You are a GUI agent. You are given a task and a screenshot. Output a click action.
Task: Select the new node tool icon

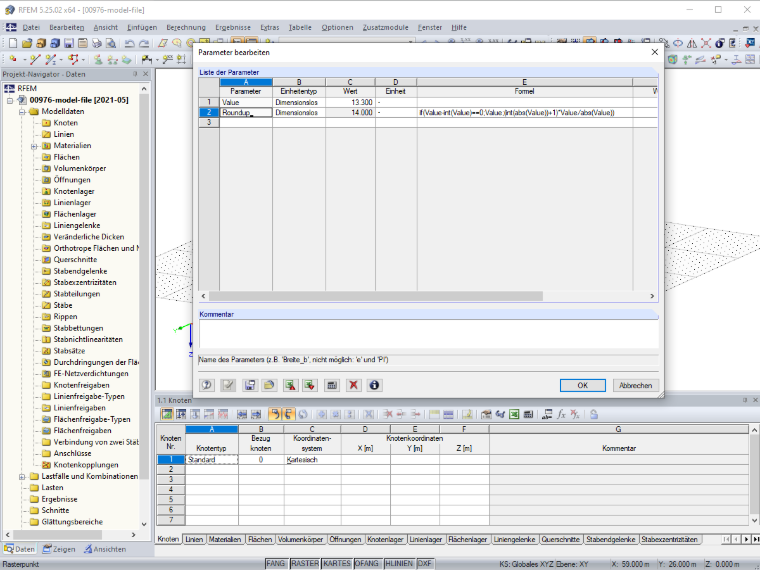point(13,59)
